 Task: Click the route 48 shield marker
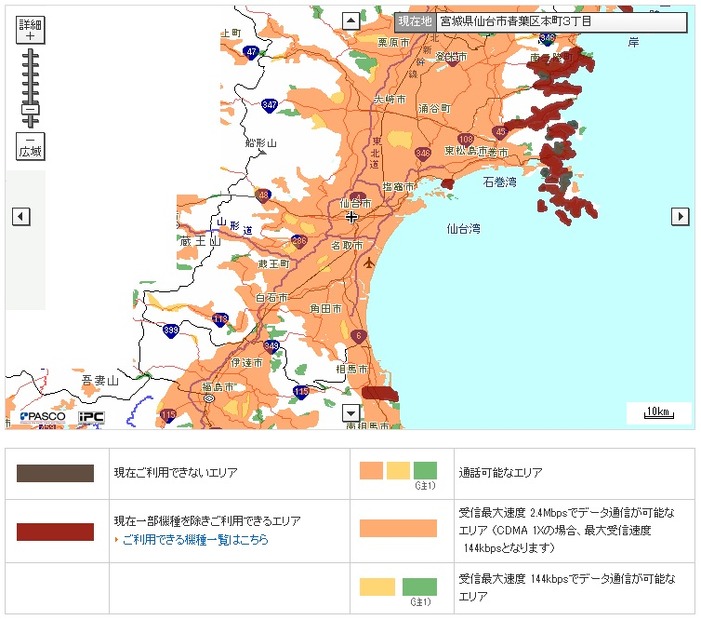[x=263, y=195]
